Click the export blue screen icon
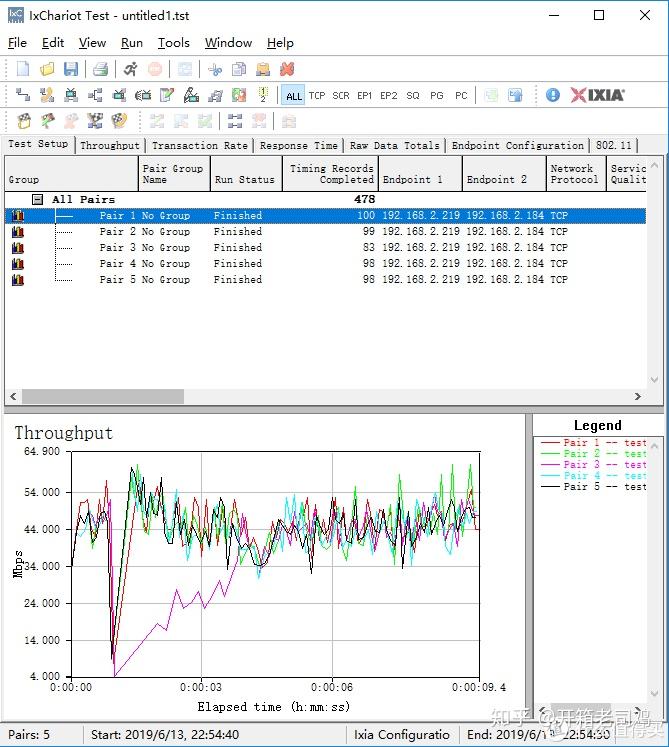The width and height of the screenshot is (669, 747). point(515,95)
